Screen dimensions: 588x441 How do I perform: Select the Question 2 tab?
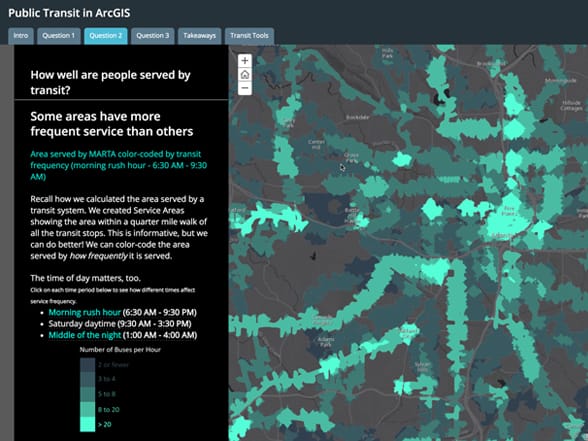(x=106, y=36)
